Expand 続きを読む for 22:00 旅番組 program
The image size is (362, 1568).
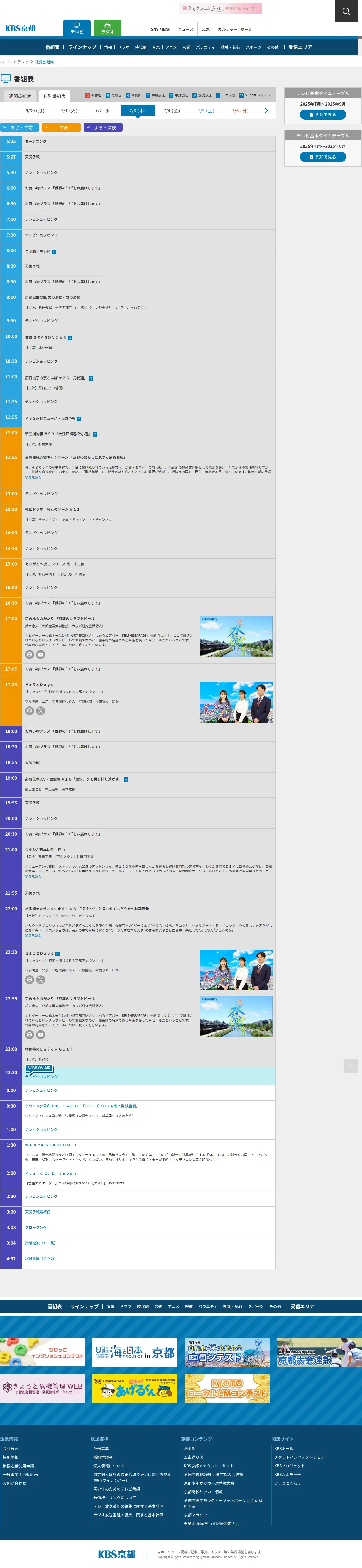(x=33, y=935)
